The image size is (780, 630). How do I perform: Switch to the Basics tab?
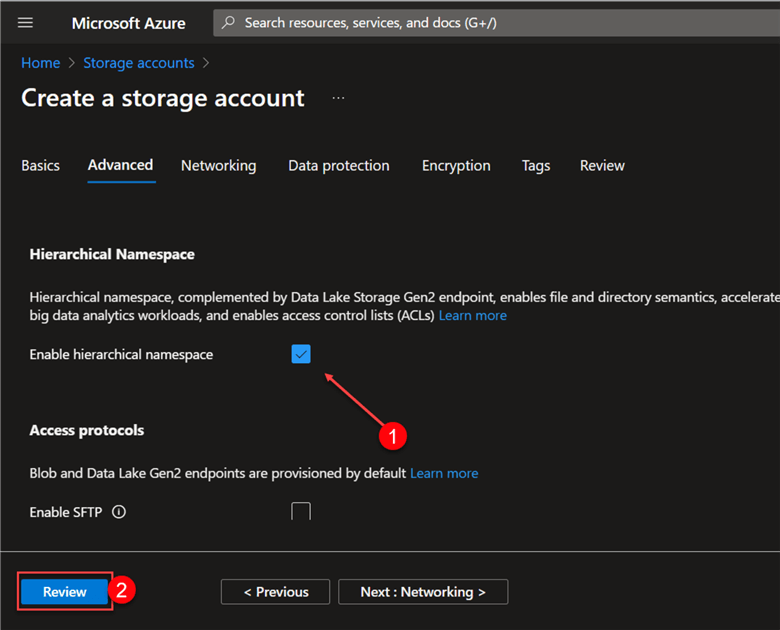point(41,166)
